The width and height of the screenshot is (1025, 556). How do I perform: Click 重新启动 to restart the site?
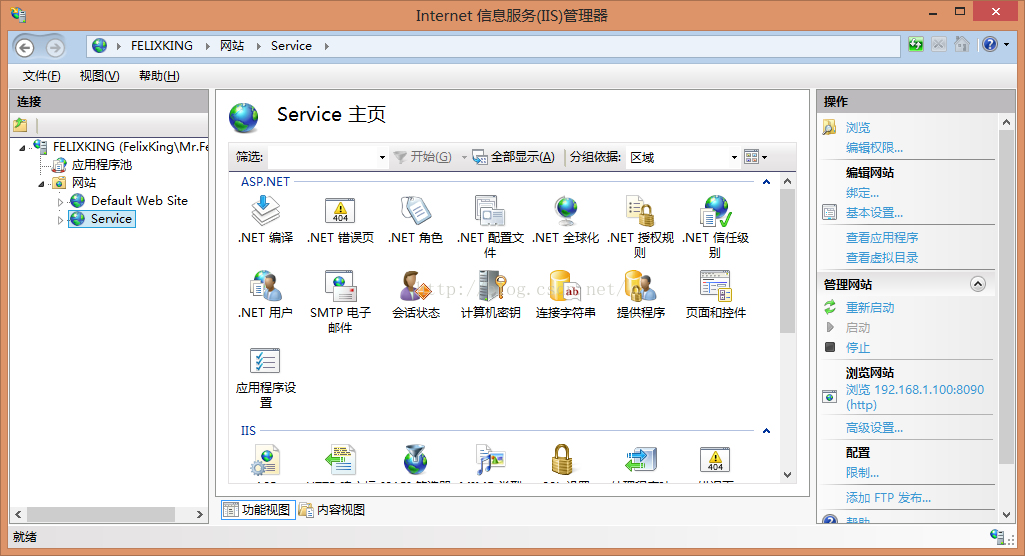pos(869,308)
